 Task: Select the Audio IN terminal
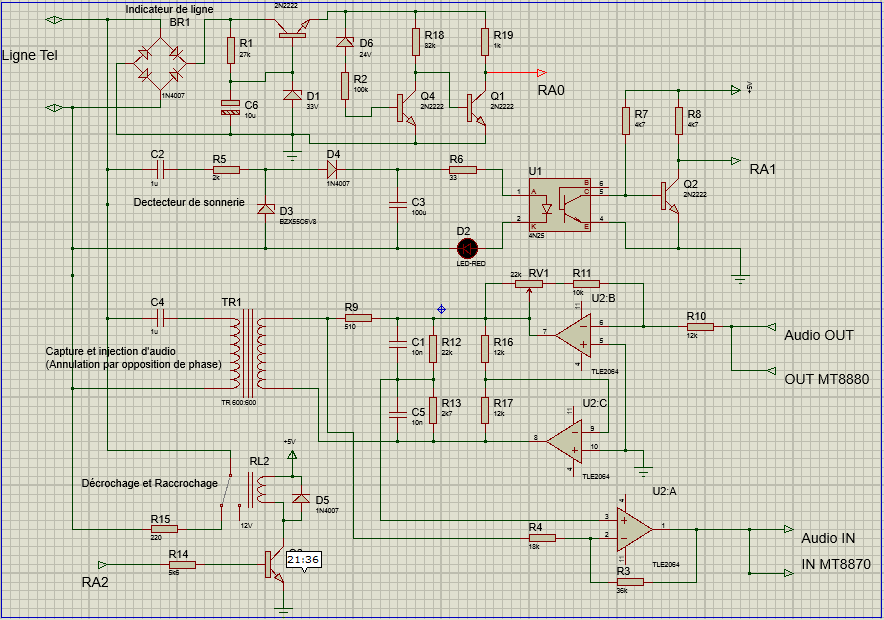pos(788,529)
